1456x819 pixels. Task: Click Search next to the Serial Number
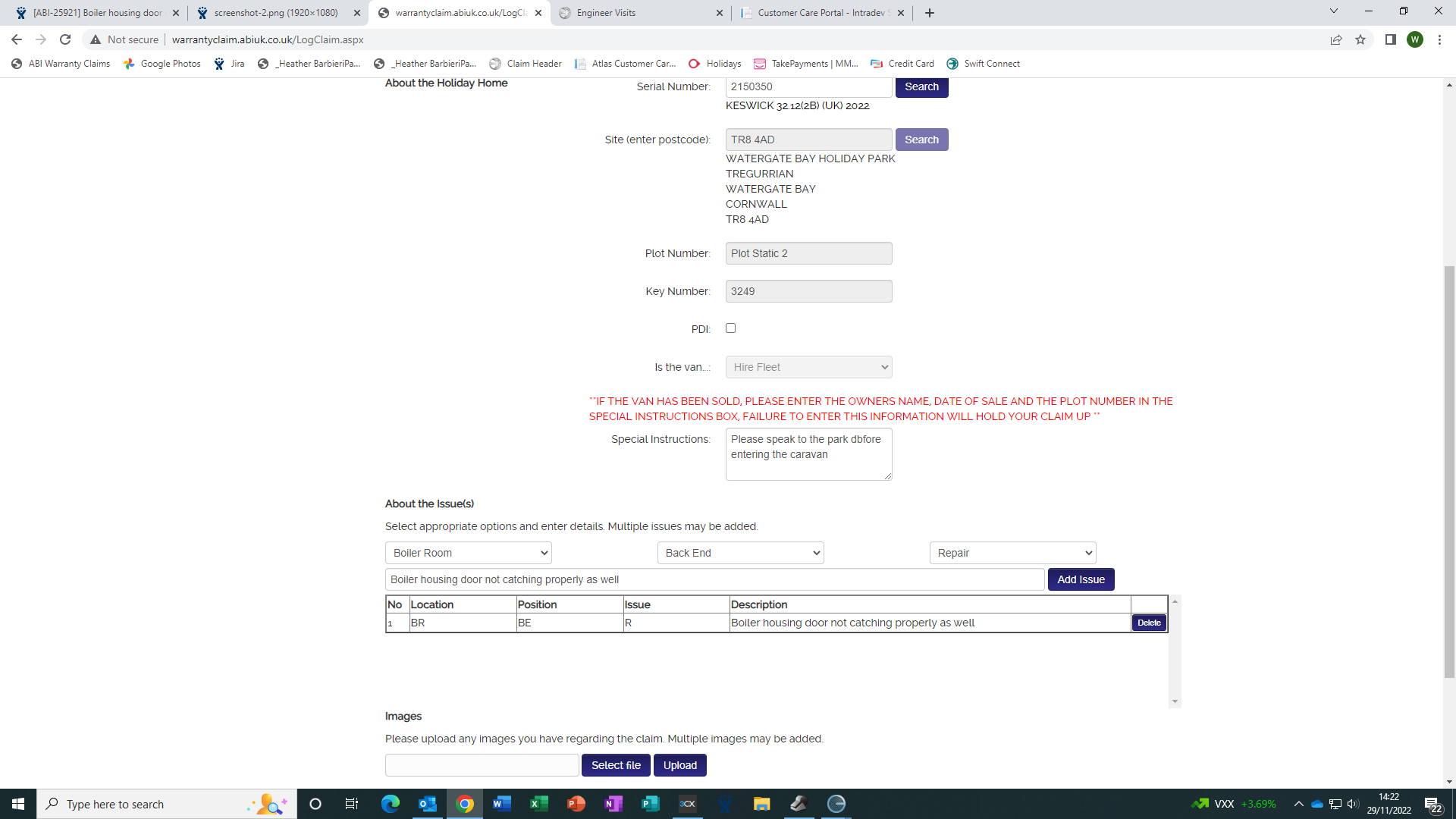pyautogui.click(x=921, y=86)
